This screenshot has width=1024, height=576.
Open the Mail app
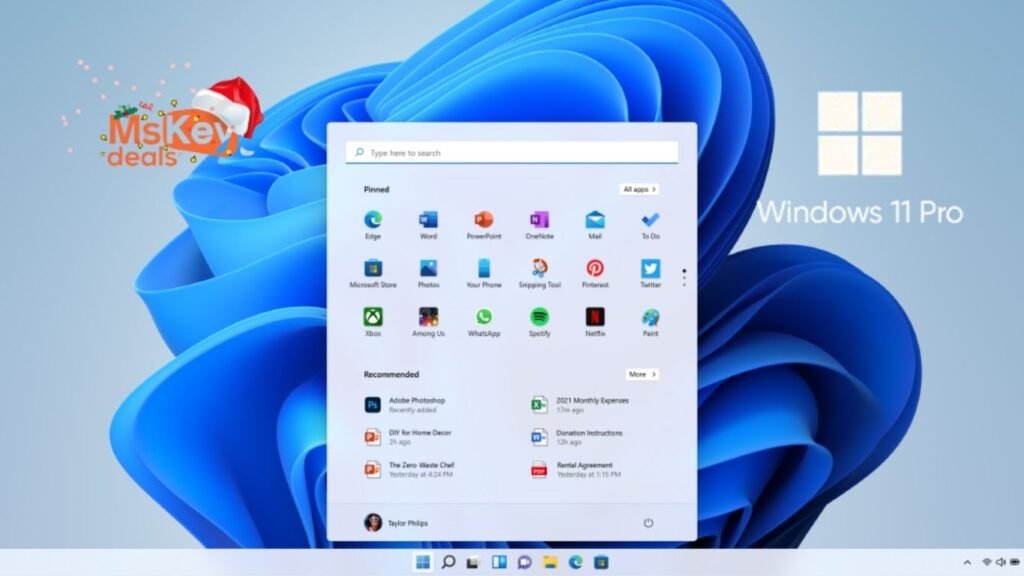click(595, 222)
